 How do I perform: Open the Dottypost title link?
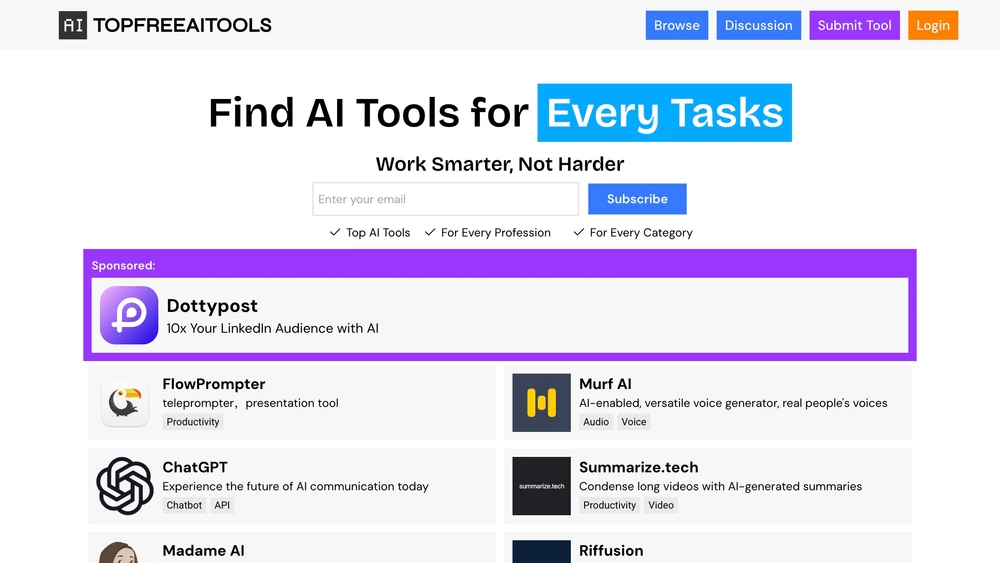coord(212,305)
